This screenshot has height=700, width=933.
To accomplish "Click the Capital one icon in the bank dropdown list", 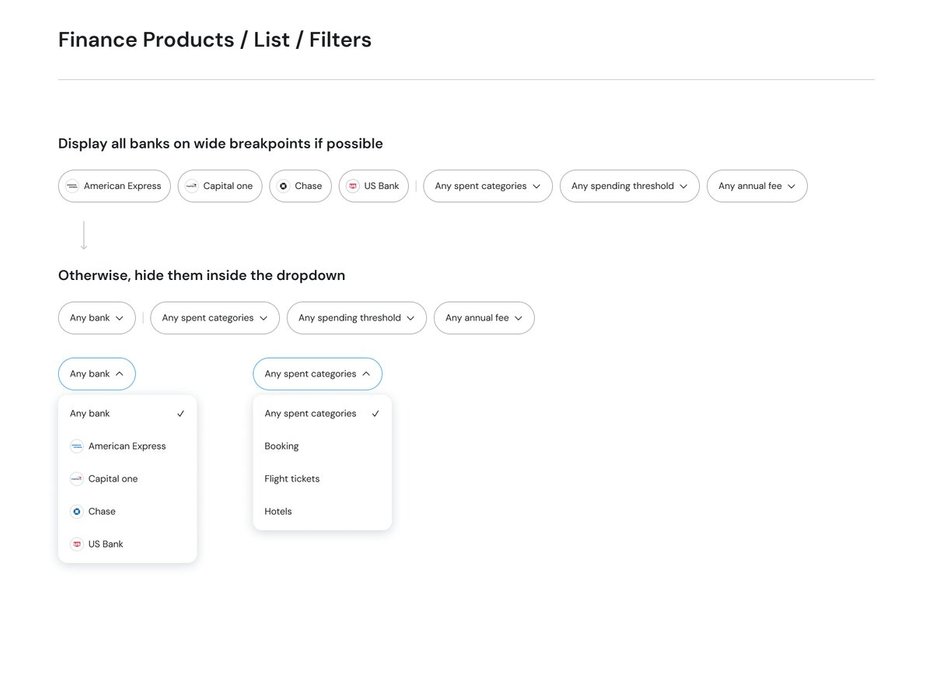I will click(x=77, y=479).
